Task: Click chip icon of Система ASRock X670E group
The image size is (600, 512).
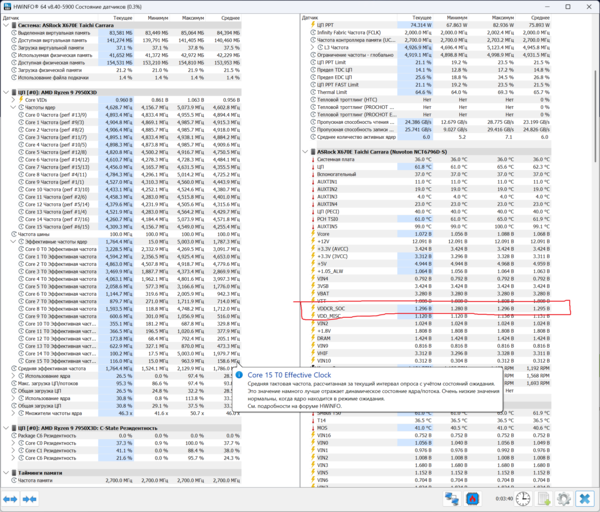Action: click(14, 25)
